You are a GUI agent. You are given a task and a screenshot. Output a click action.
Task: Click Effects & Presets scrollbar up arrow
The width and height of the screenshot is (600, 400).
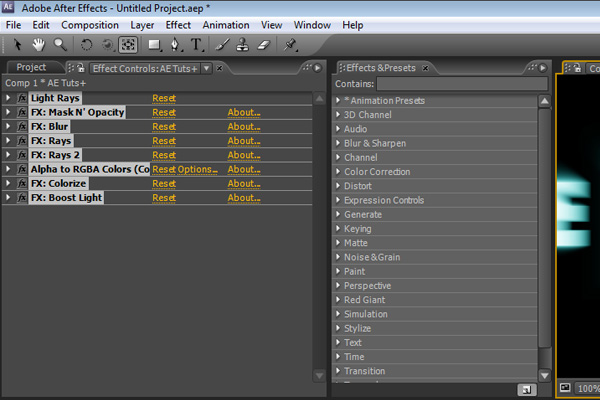544,101
